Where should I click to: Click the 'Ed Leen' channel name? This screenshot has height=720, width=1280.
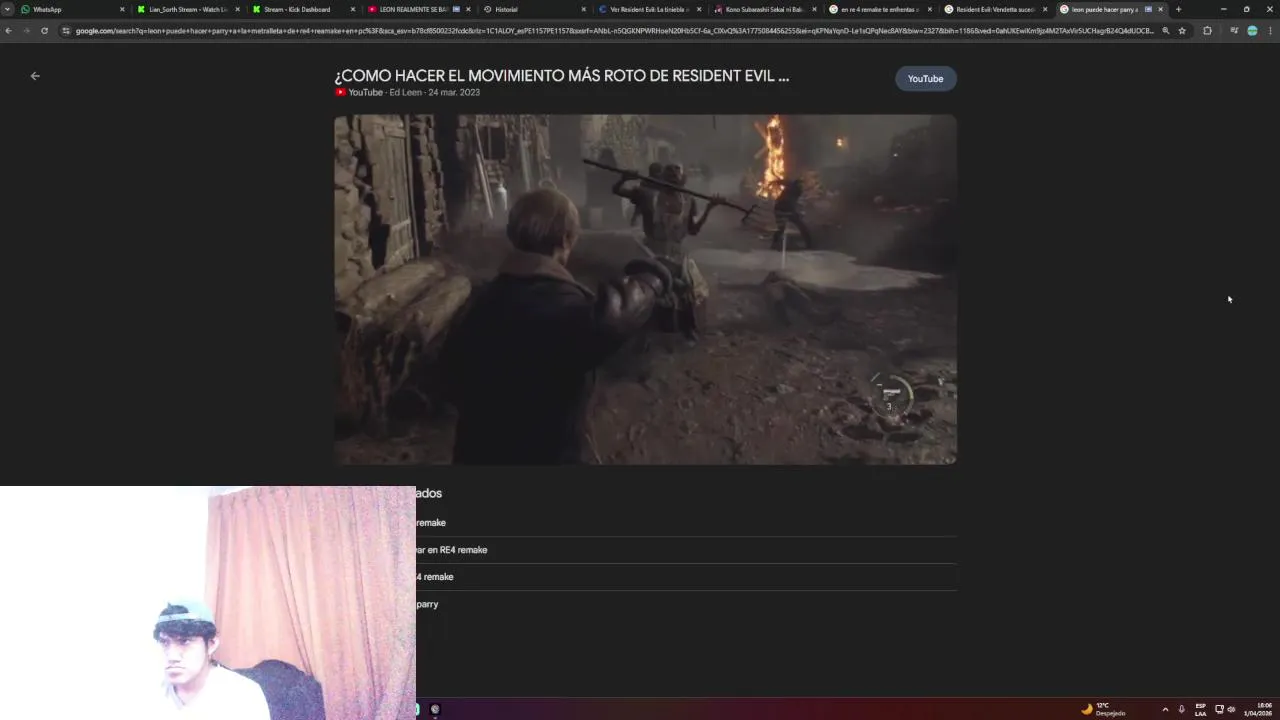point(405,92)
